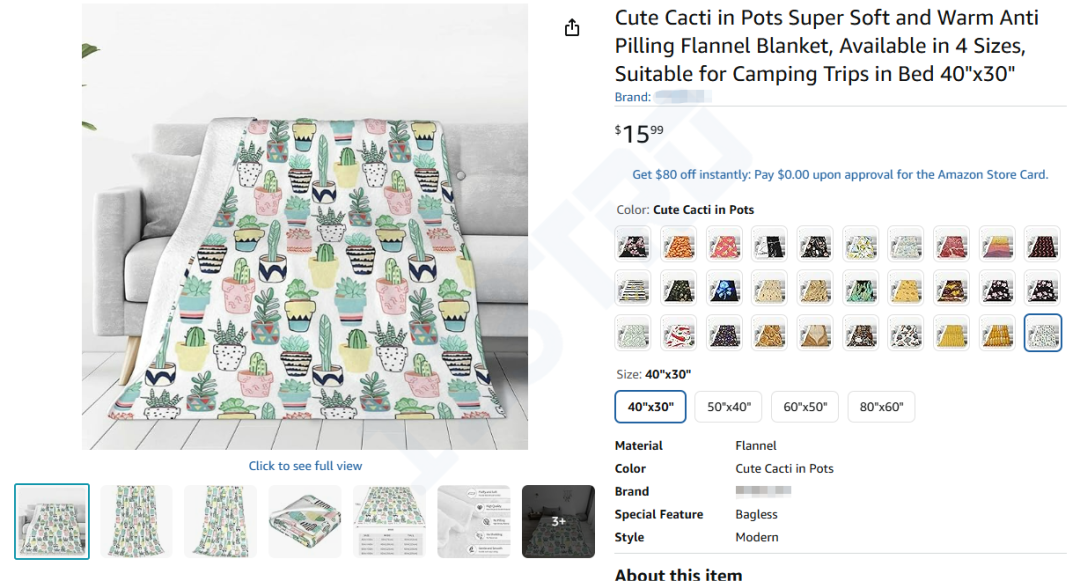Pick the red chili peppers swatch

pos(679,332)
